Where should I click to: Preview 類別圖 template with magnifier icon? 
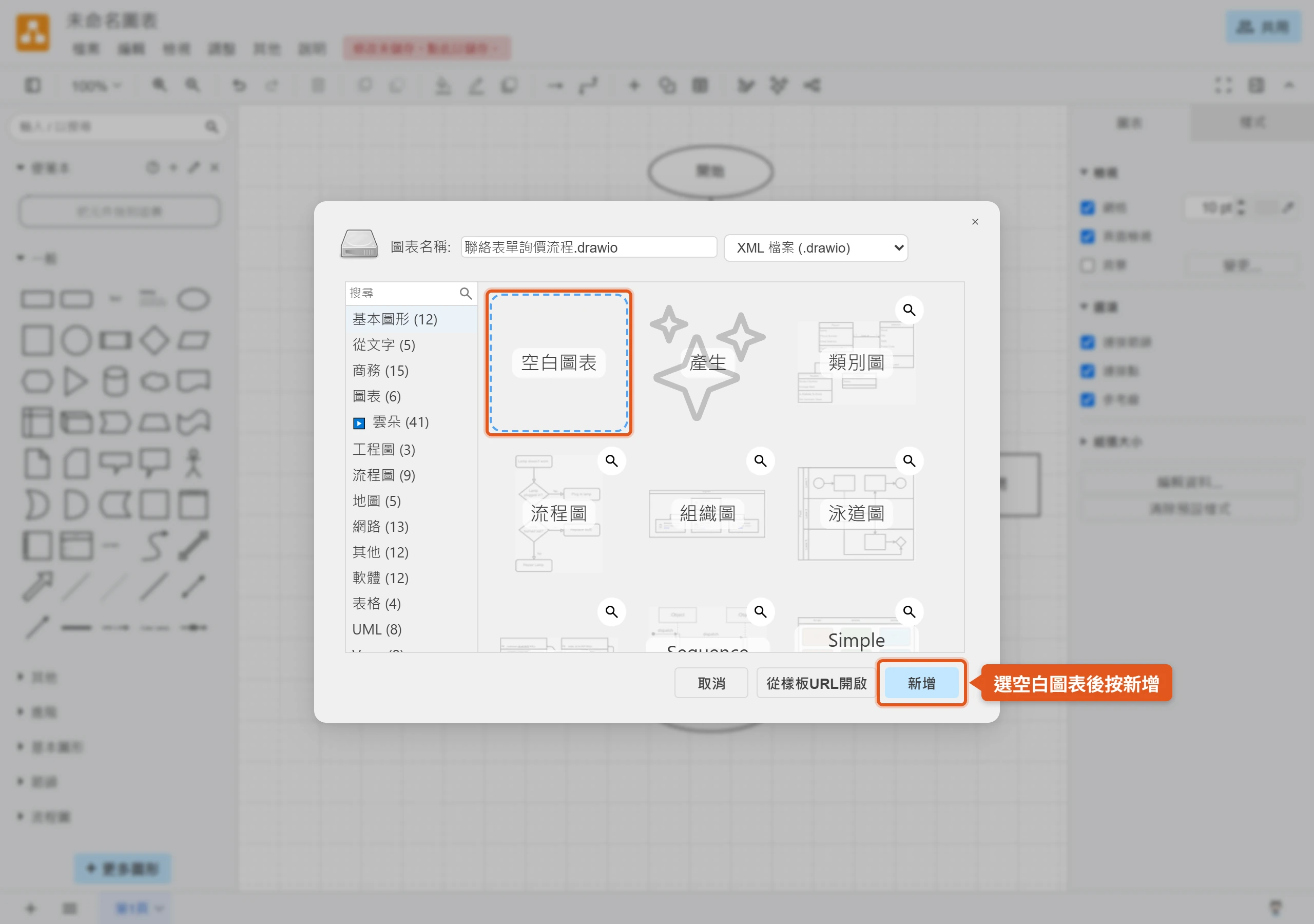pos(909,310)
